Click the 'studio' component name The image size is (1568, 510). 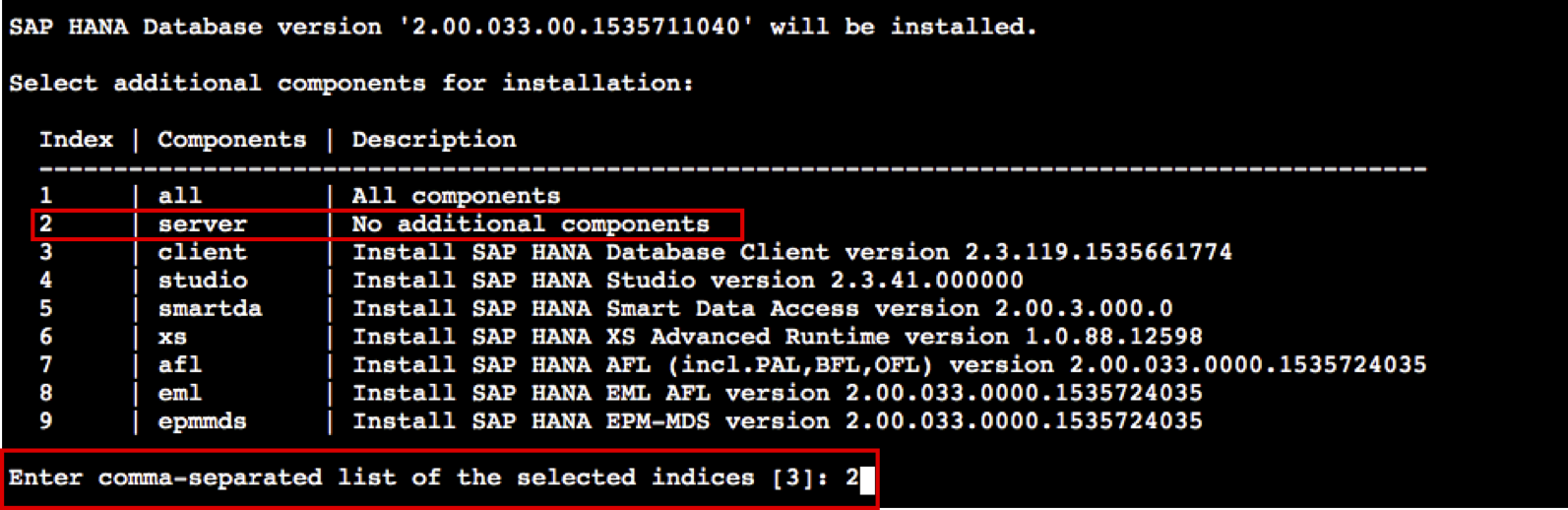(x=202, y=281)
